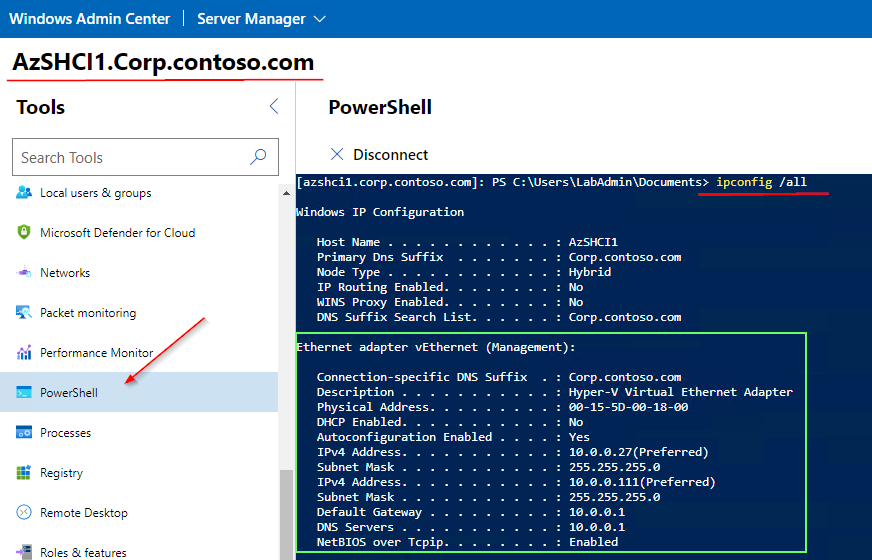This screenshot has width=872, height=560.
Task: Click Hyper-V Virtual Ethernet Adapter description
Action: [x=681, y=391]
